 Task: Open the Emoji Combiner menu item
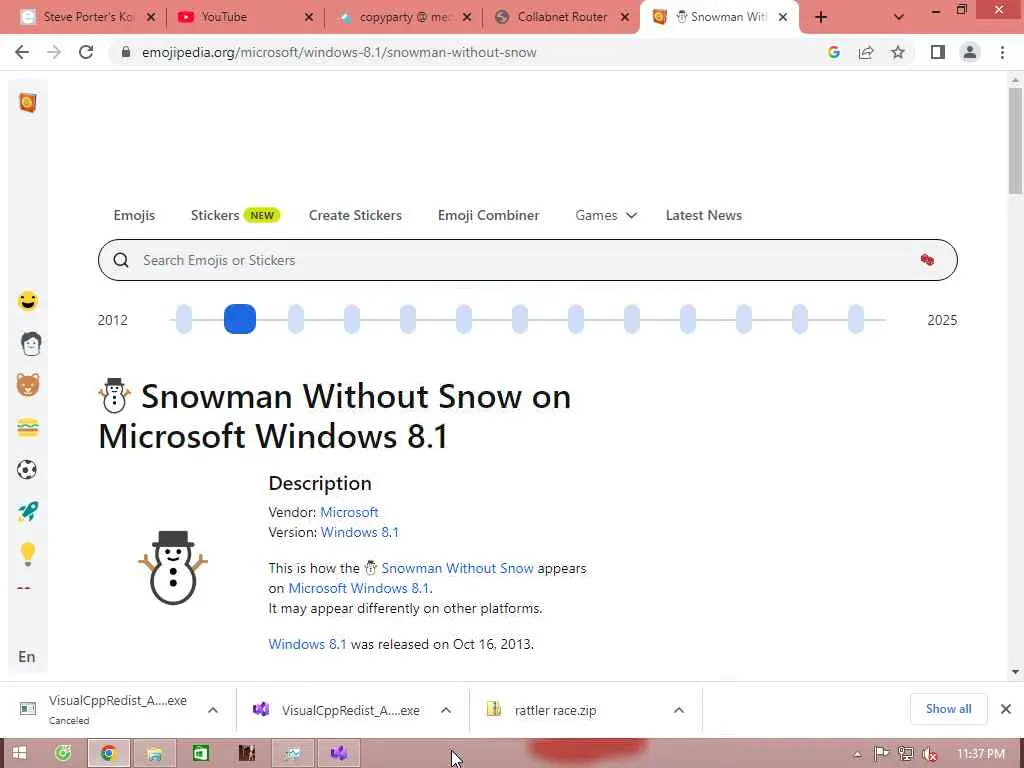pyautogui.click(x=488, y=216)
